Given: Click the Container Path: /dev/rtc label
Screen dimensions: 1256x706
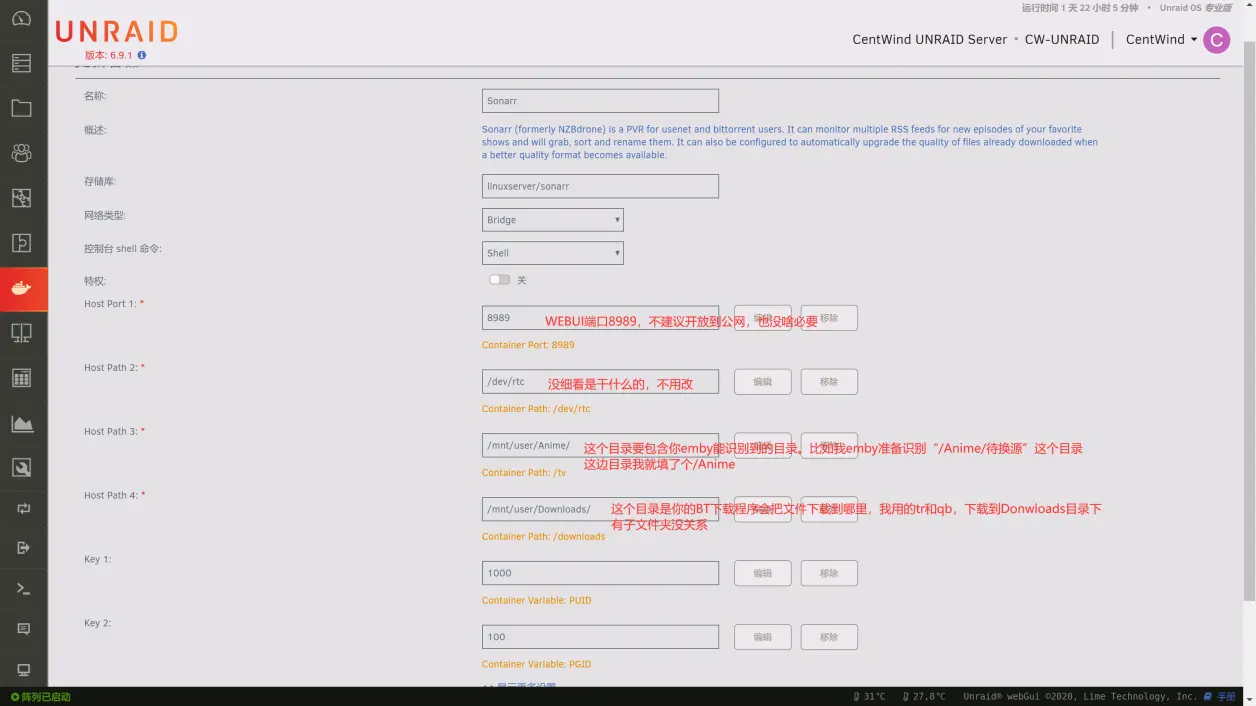Looking at the screenshot, I should point(536,409).
